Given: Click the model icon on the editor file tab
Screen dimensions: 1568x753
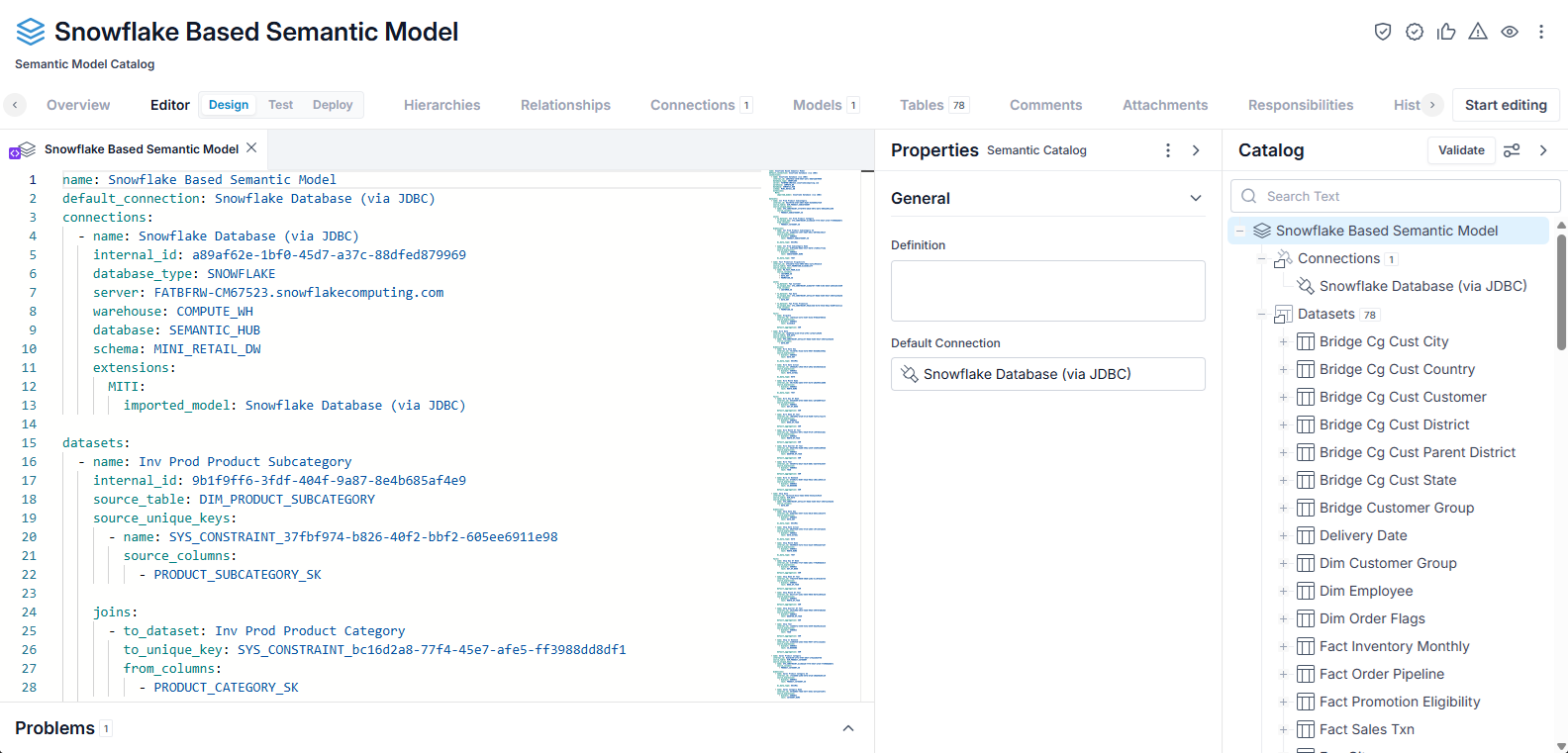Looking at the screenshot, I should coord(22,150).
